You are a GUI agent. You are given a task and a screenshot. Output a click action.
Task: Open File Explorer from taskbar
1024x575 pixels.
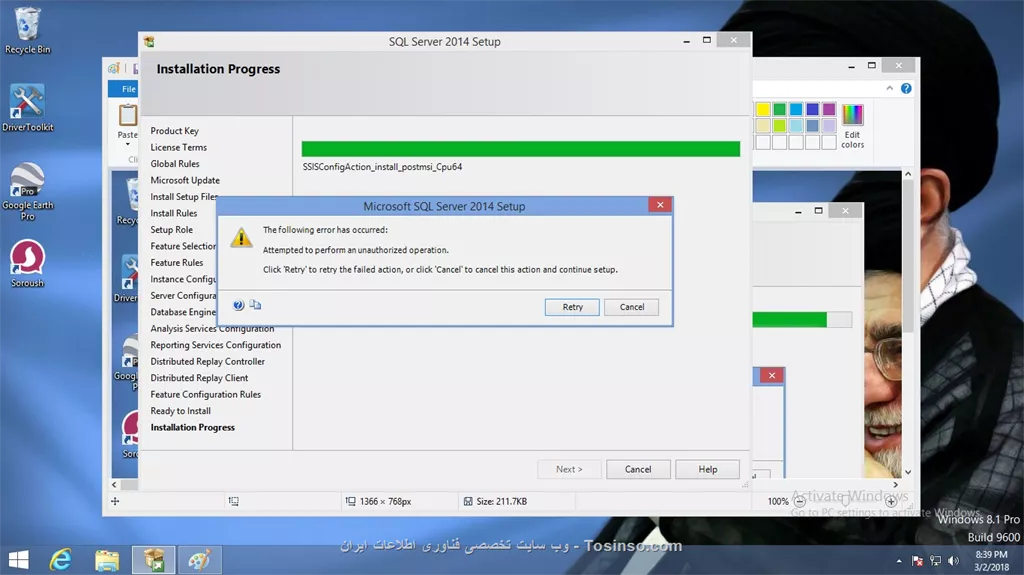pyautogui.click(x=107, y=560)
